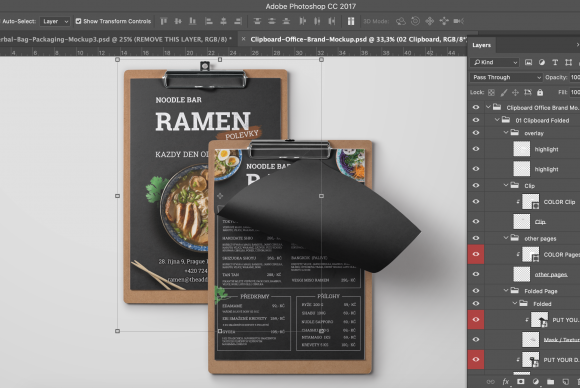The width and height of the screenshot is (580, 388).
Task: Click Lock artboard nesting icon
Action: [x=528, y=92]
